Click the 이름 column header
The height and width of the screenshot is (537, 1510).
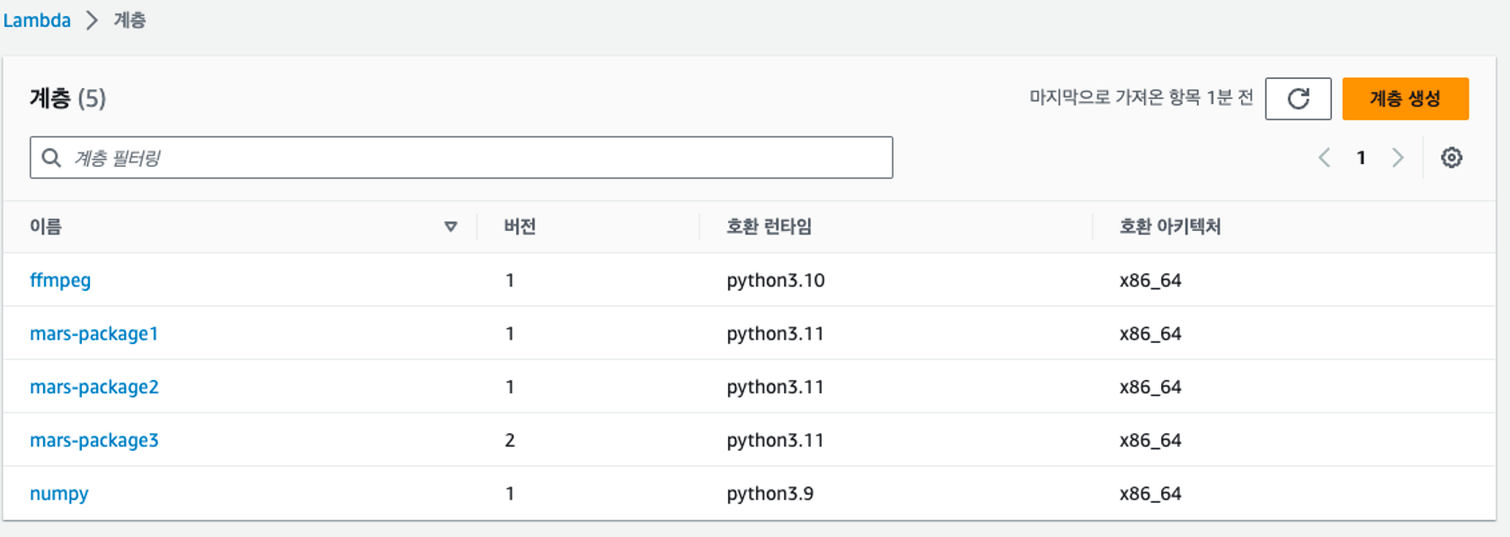46,227
